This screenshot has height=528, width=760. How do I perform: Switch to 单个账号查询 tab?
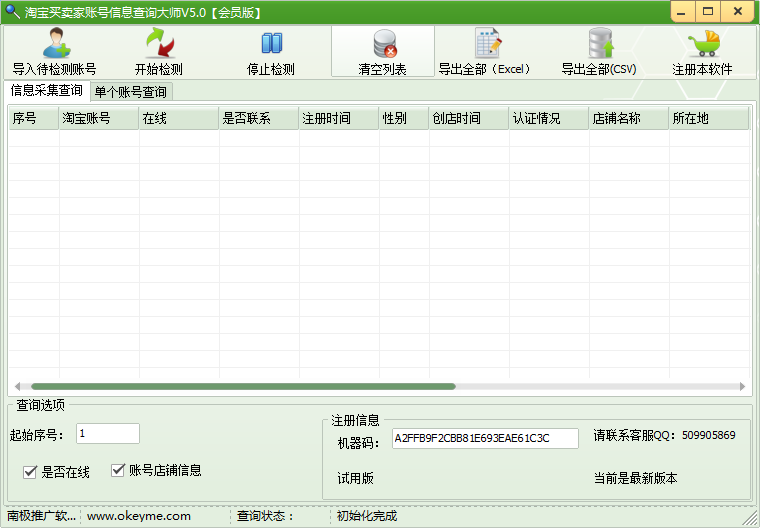click(131, 92)
